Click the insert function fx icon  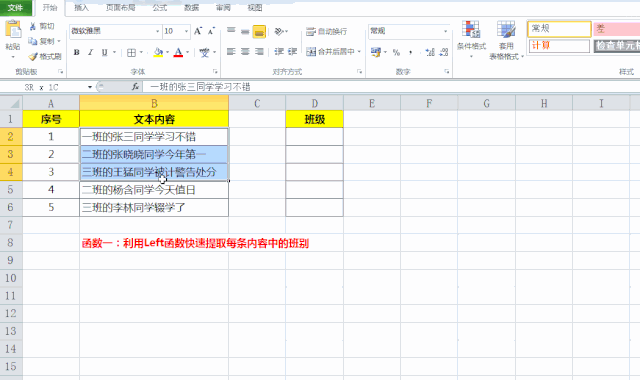(x=135, y=87)
